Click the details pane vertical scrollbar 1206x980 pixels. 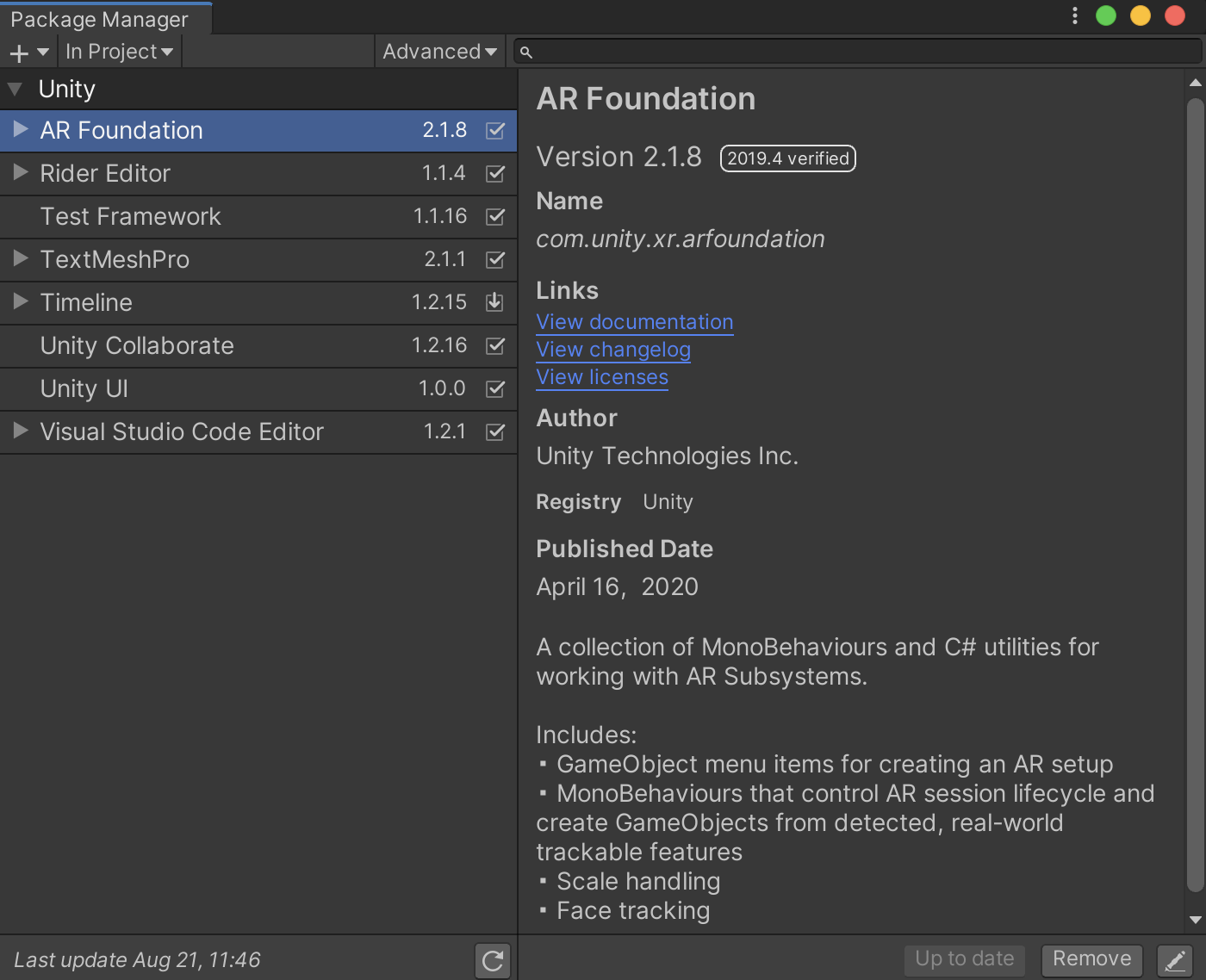(1195, 496)
